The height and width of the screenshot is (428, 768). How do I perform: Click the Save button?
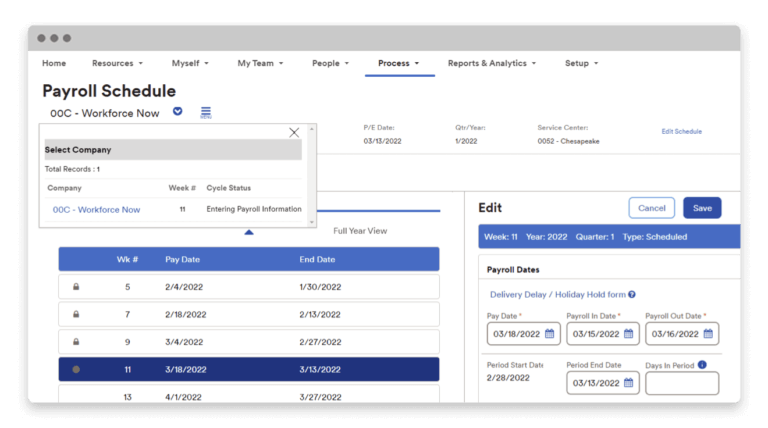(702, 208)
